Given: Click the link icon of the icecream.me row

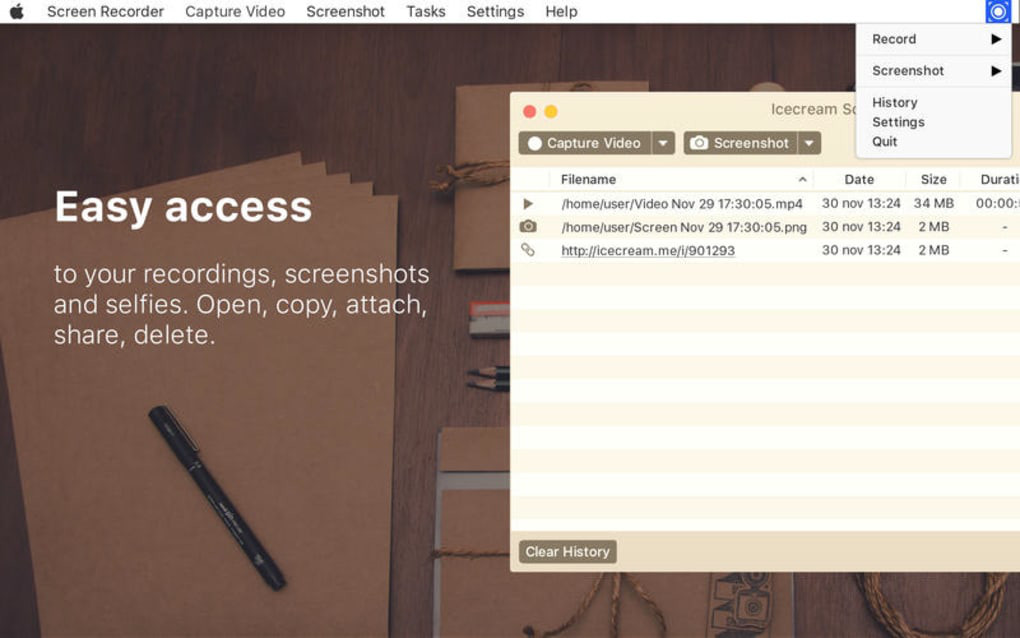Looking at the screenshot, I should point(528,250).
